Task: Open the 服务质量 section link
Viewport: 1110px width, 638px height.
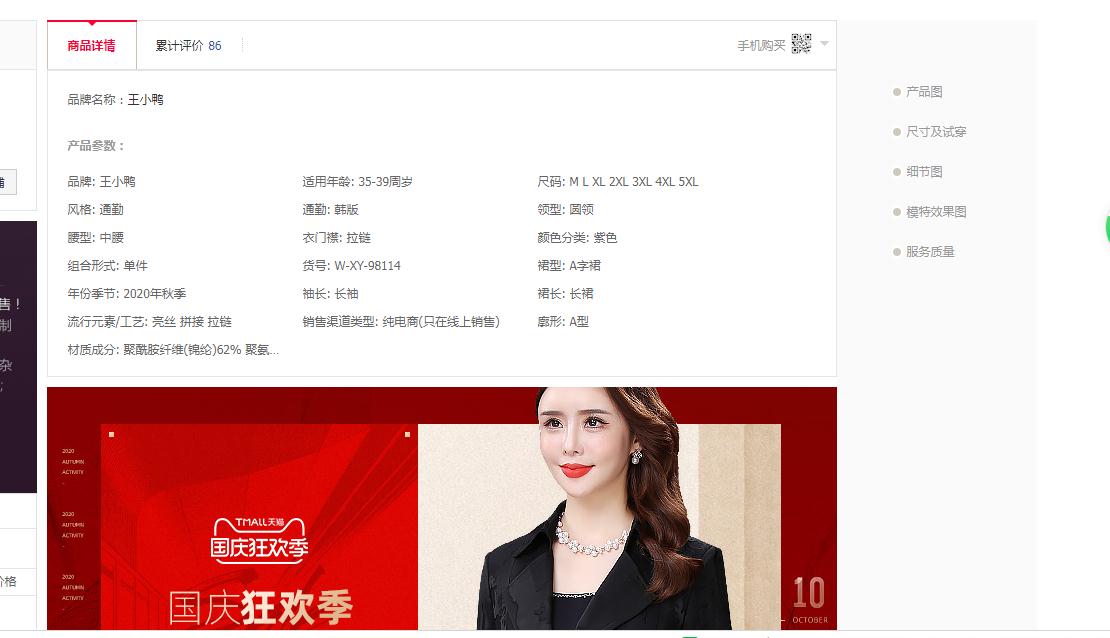Action: [929, 252]
